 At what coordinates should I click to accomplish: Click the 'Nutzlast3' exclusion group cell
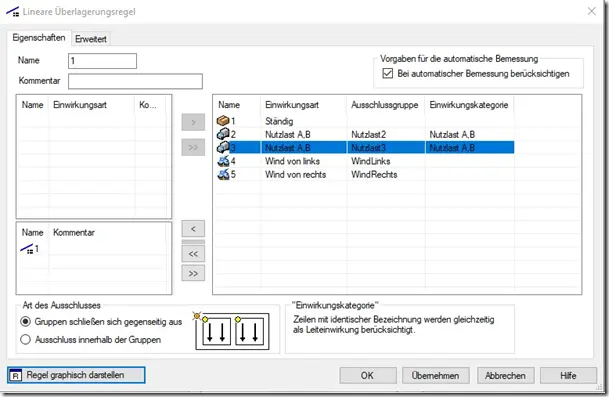368,148
